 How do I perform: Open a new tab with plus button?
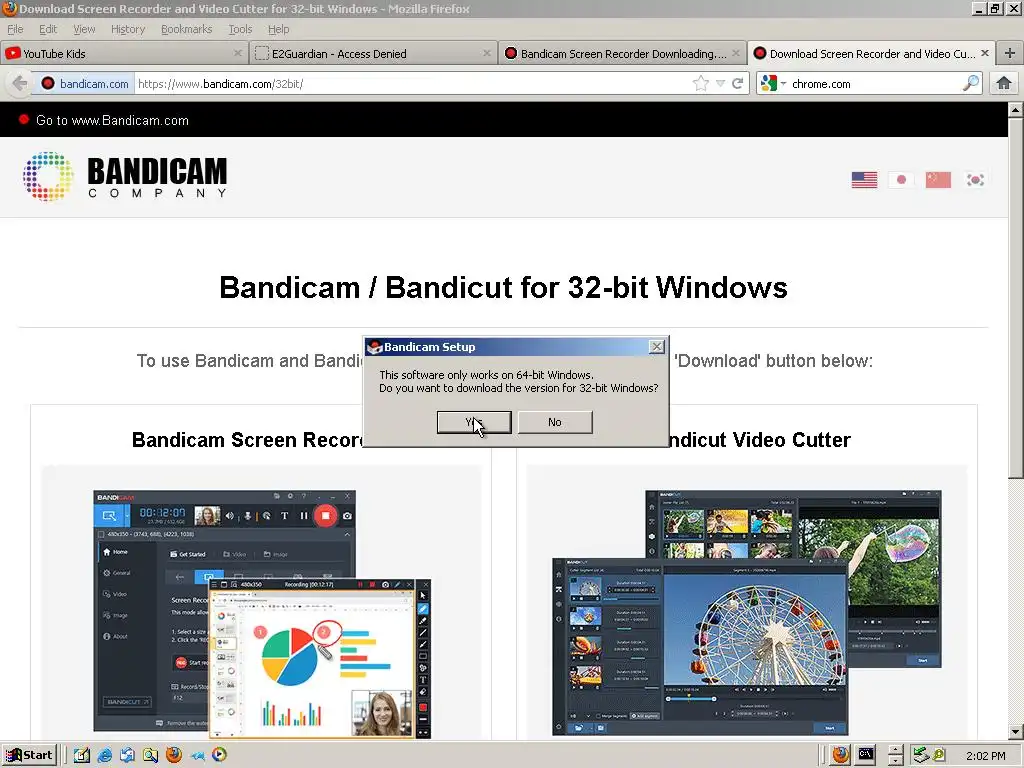(1010, 54)
